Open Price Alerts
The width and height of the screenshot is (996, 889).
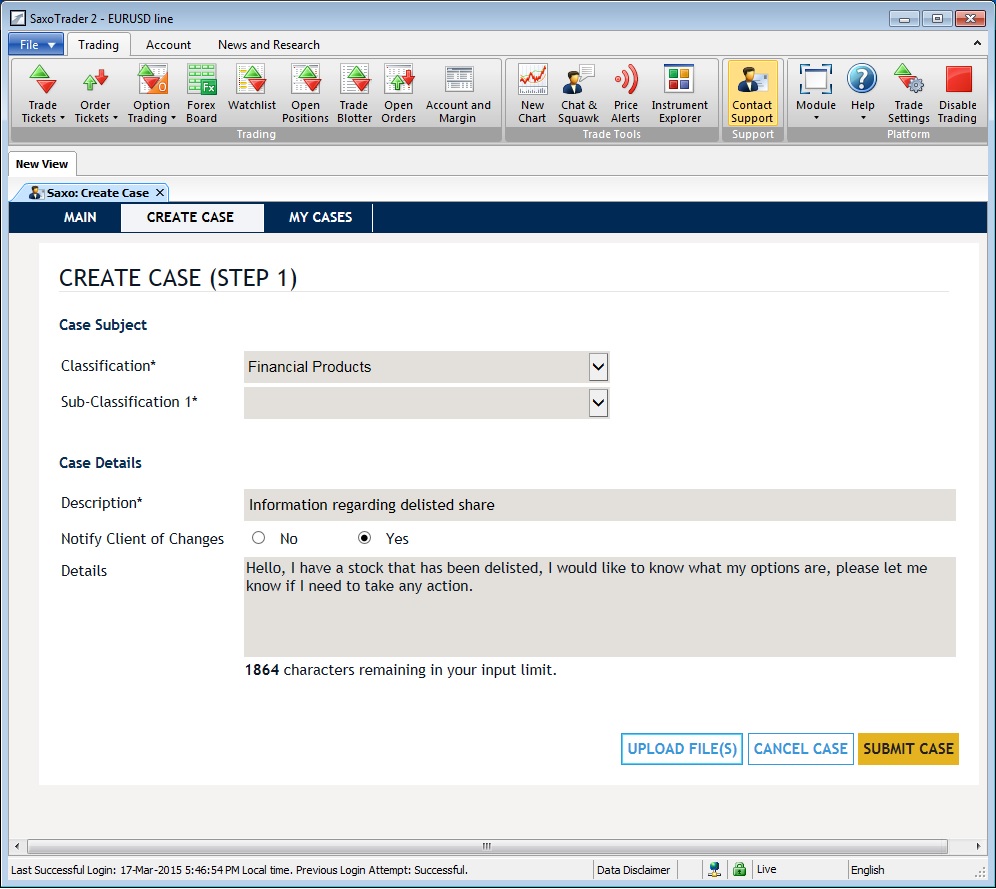[626, 94]
